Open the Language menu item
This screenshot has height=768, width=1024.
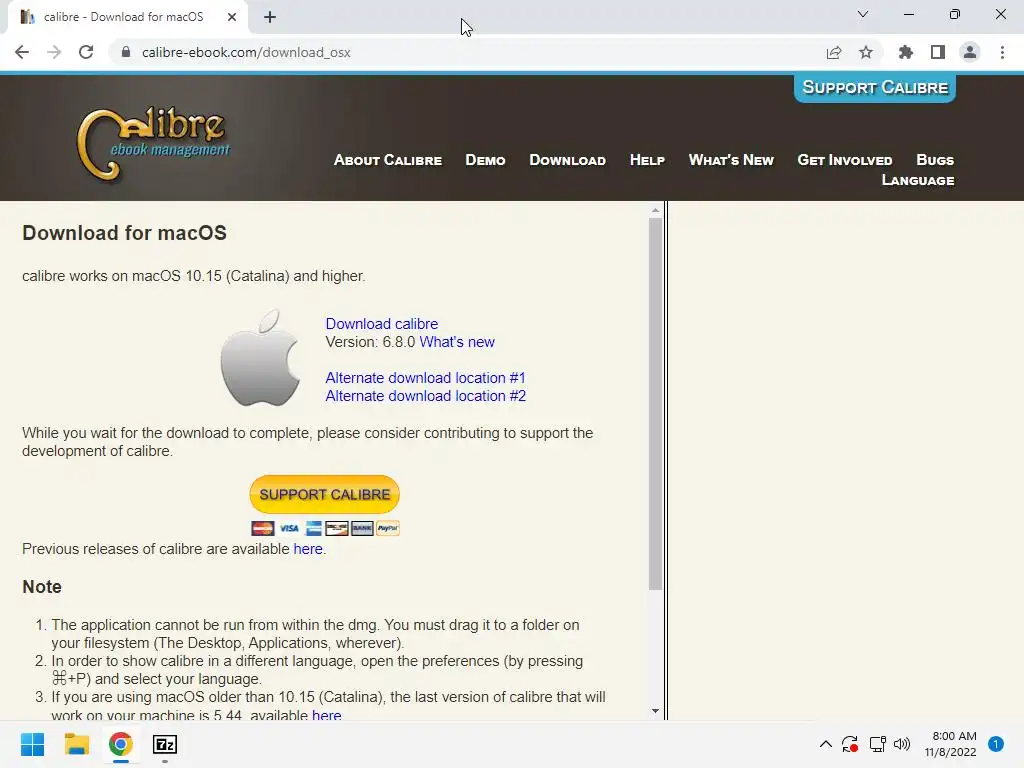coord(918,180)
